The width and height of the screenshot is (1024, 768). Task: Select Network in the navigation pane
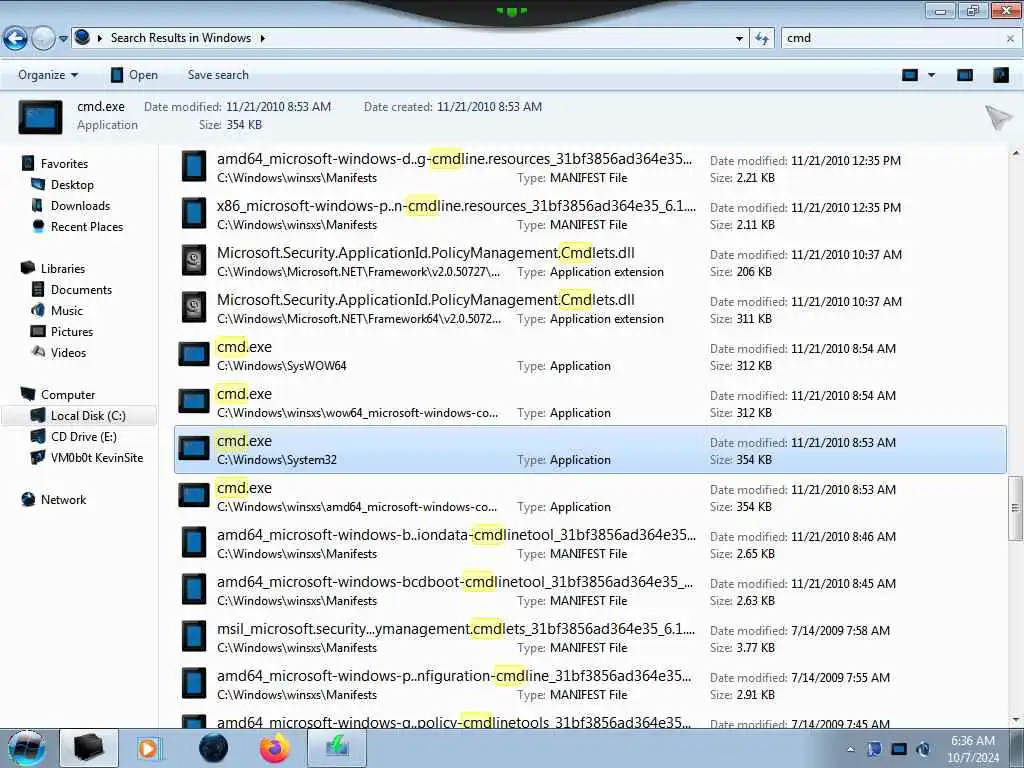[63, 500]
